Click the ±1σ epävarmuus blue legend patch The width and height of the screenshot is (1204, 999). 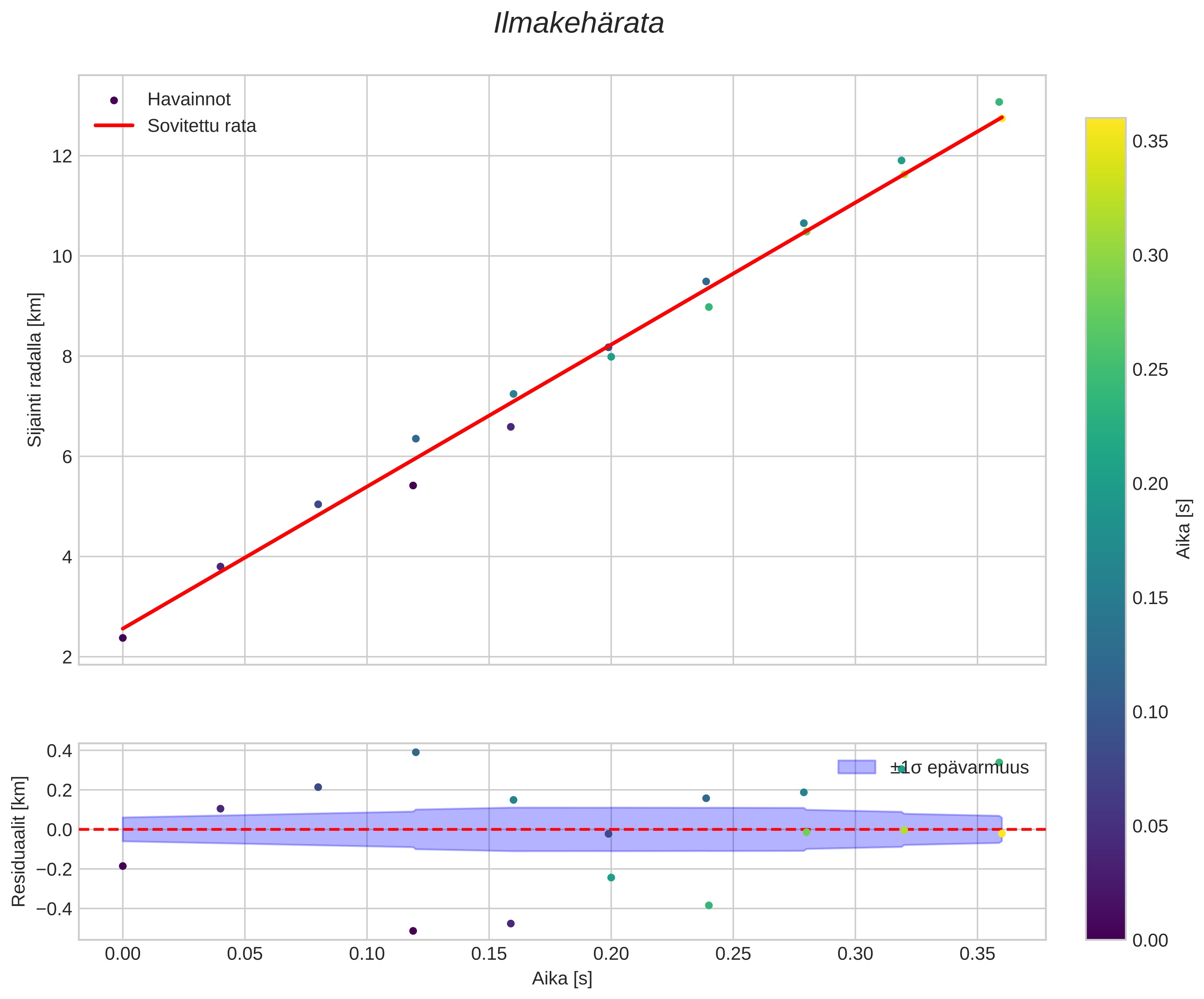tap(857, 767)
